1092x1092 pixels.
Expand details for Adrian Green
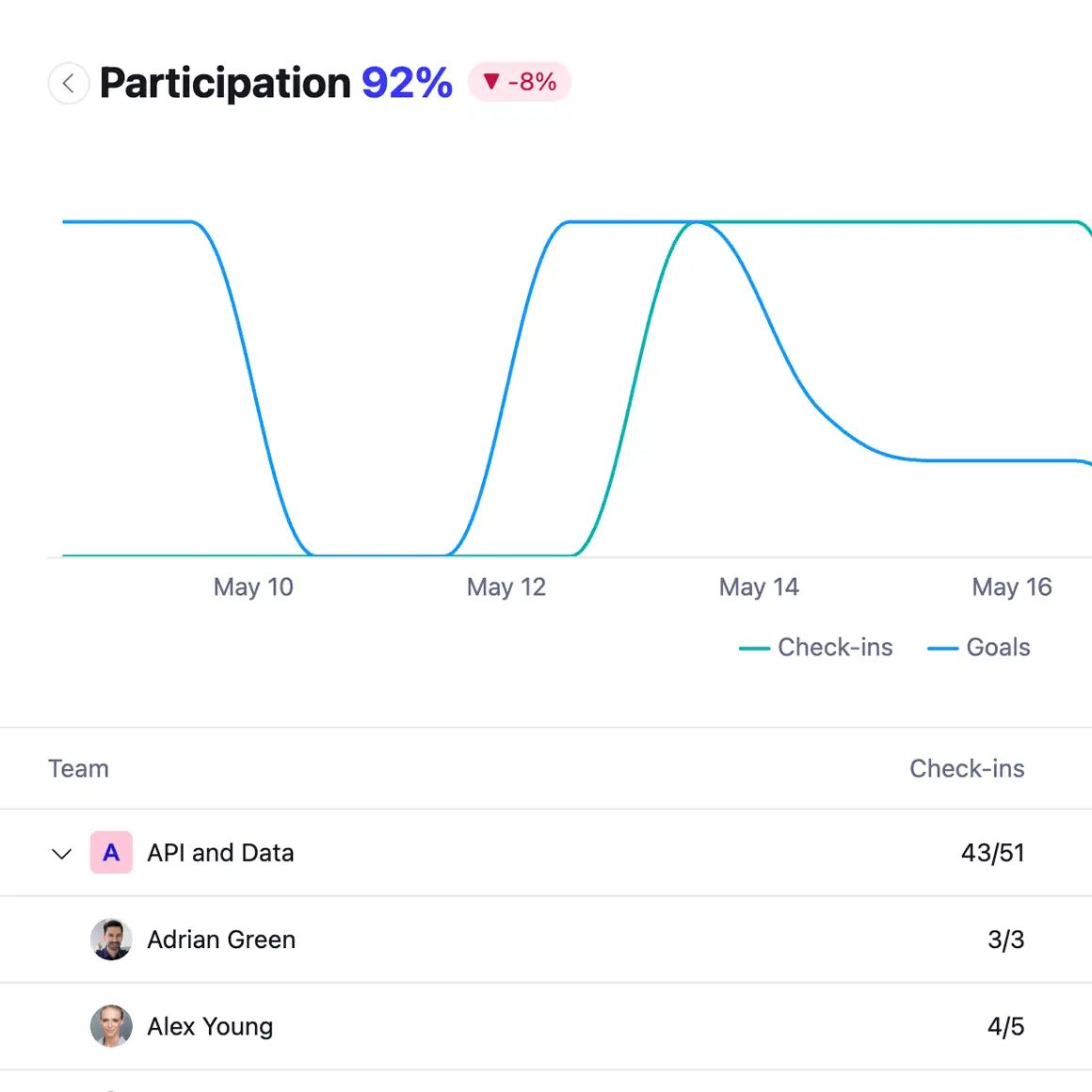click(x=221, y=939)
